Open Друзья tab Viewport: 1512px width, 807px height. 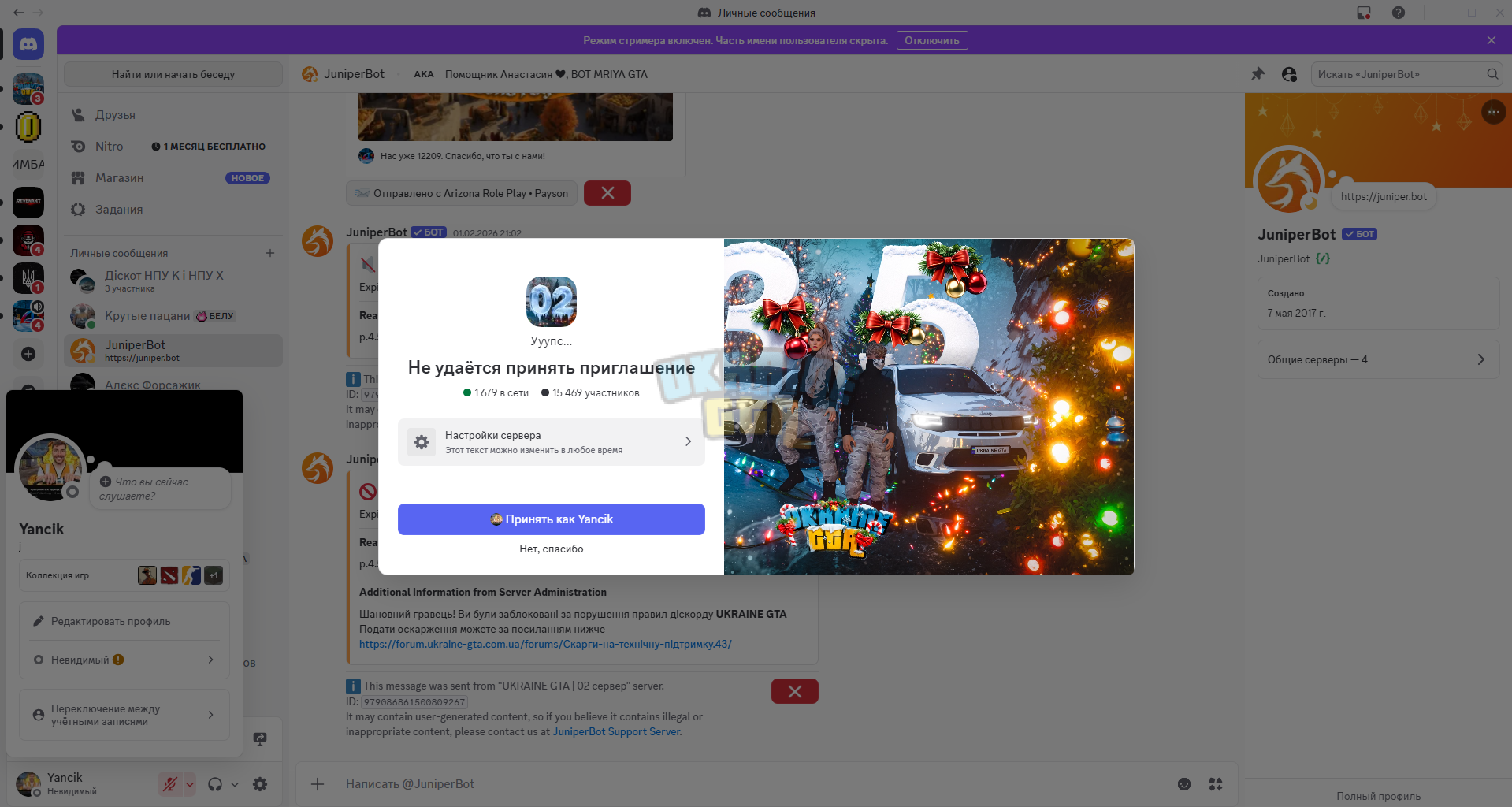coord(173,115)
